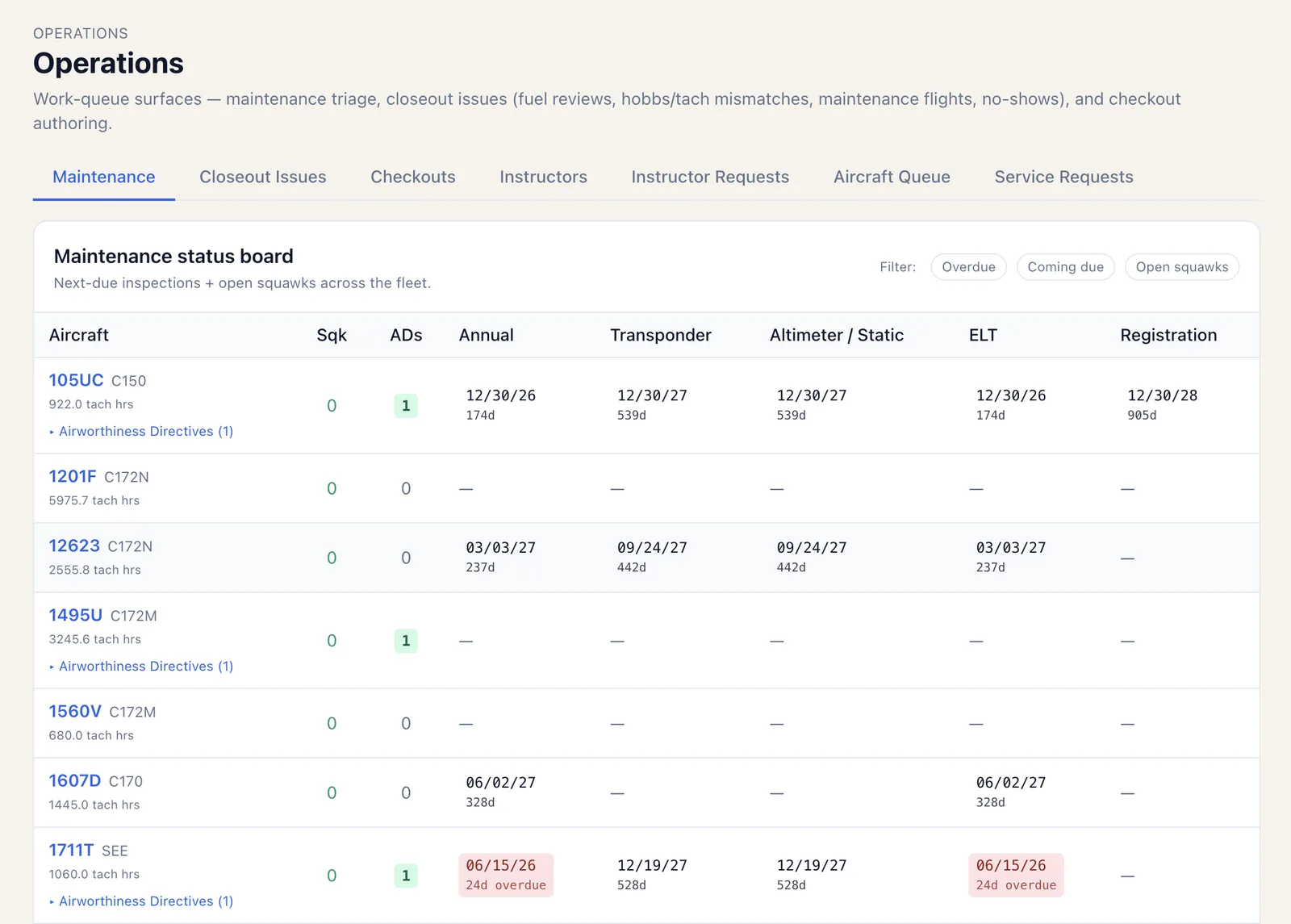Viewport: 1291px width, 924px height.
Task: Click the overdue Annual date for 1711T
Action: click(x=506, y=875)
